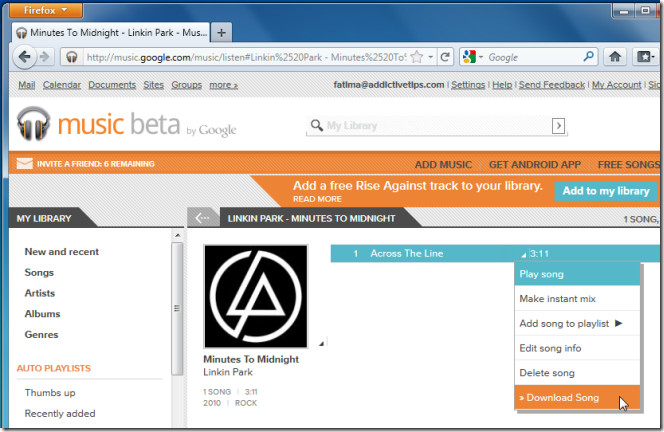
Task: Click in the browser URL address field
Action: pyautogui.click(x=246, y=57)
